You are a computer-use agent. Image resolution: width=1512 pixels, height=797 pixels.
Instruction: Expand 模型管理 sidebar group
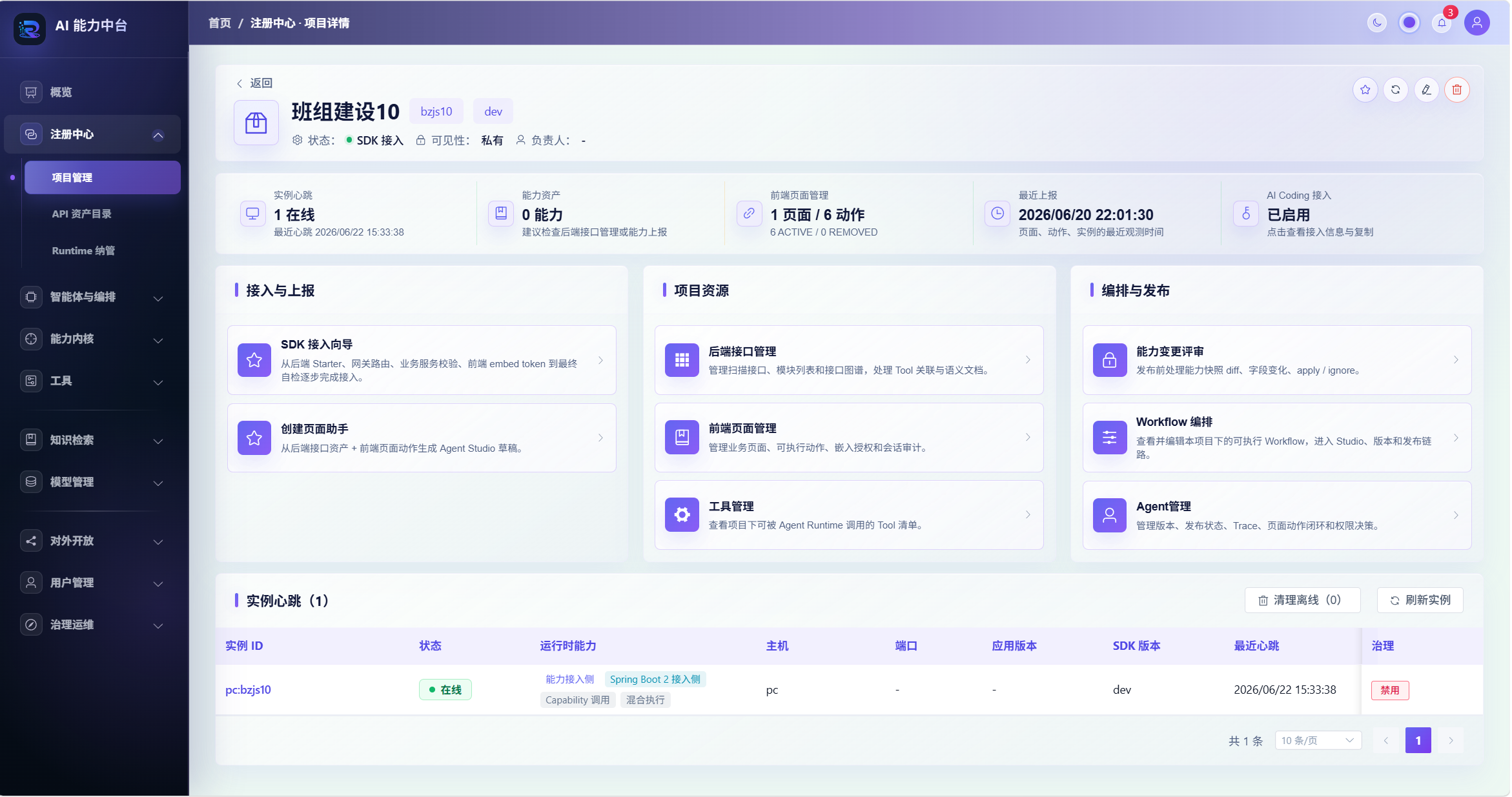pos(92,482)
